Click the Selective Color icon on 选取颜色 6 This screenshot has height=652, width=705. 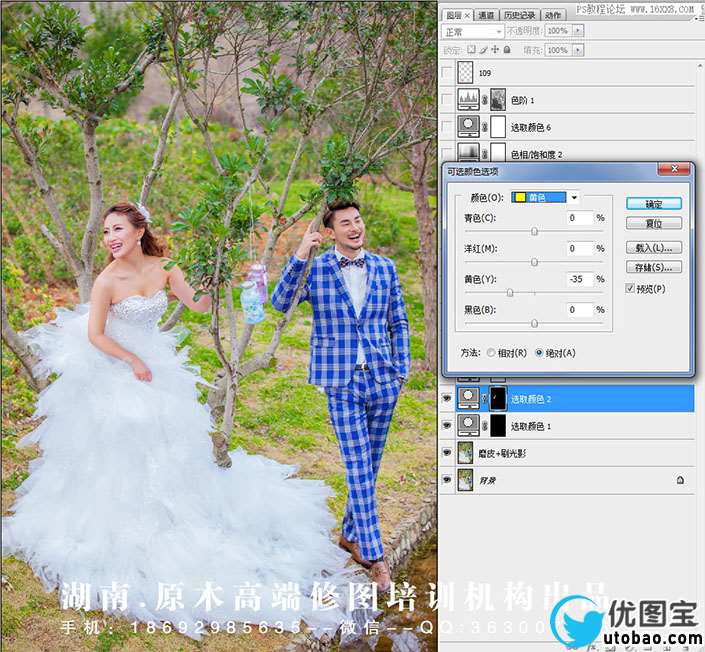coord(468,126)
